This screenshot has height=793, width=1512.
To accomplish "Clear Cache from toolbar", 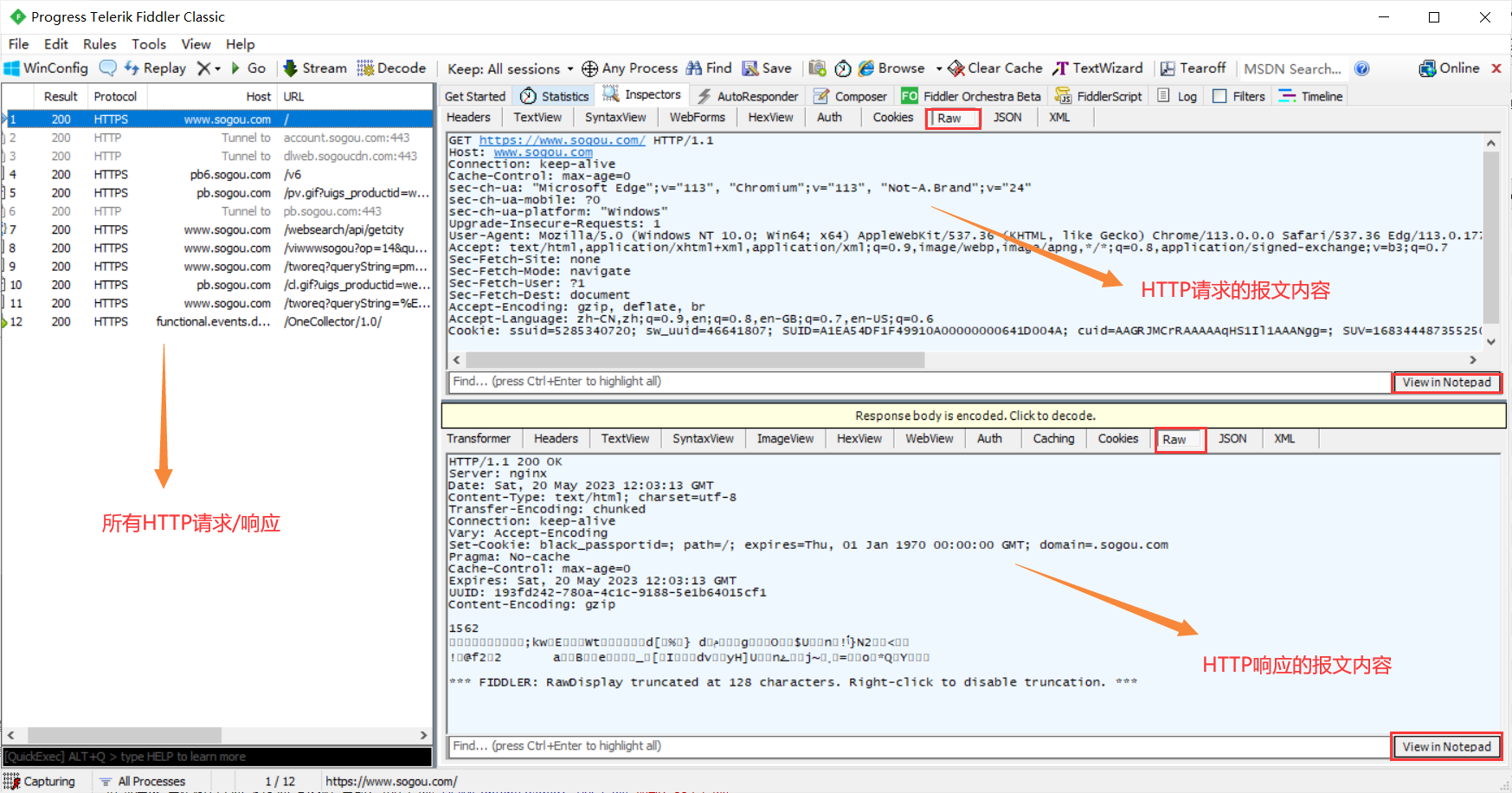I will click(x=995, y=68).
